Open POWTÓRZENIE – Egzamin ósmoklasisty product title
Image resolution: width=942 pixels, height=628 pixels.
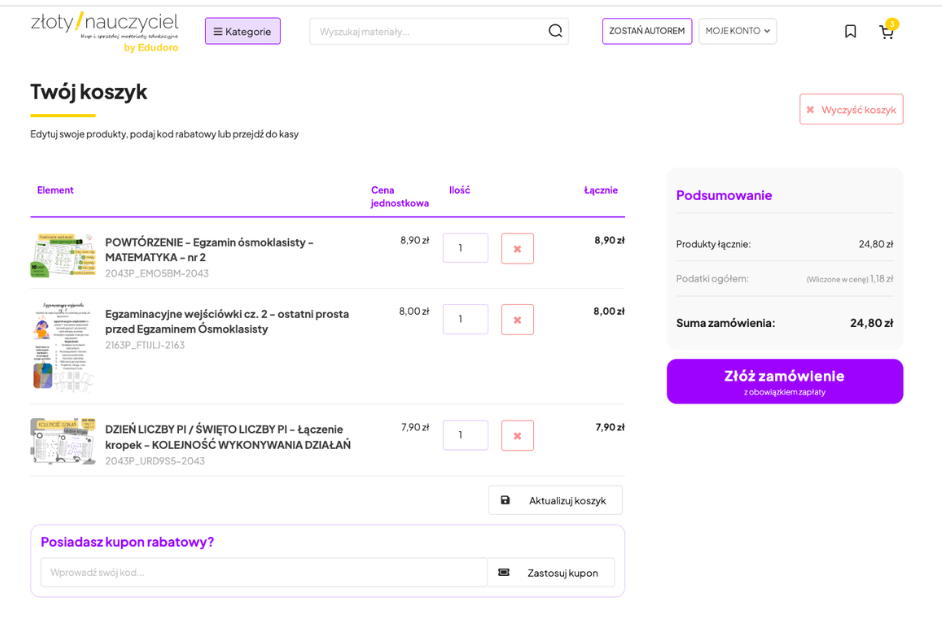tap(209, 249)
